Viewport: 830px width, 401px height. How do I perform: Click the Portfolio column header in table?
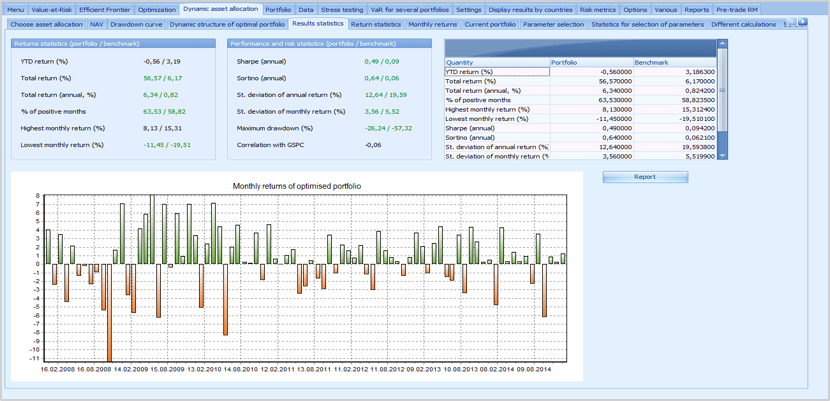(x=591, y=62)
